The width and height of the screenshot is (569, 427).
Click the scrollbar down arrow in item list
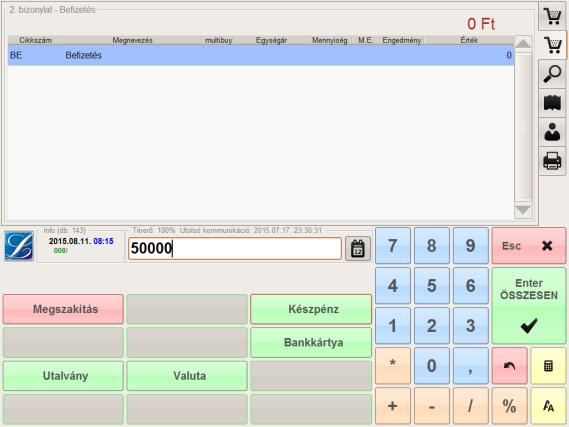tap(523, 210)
